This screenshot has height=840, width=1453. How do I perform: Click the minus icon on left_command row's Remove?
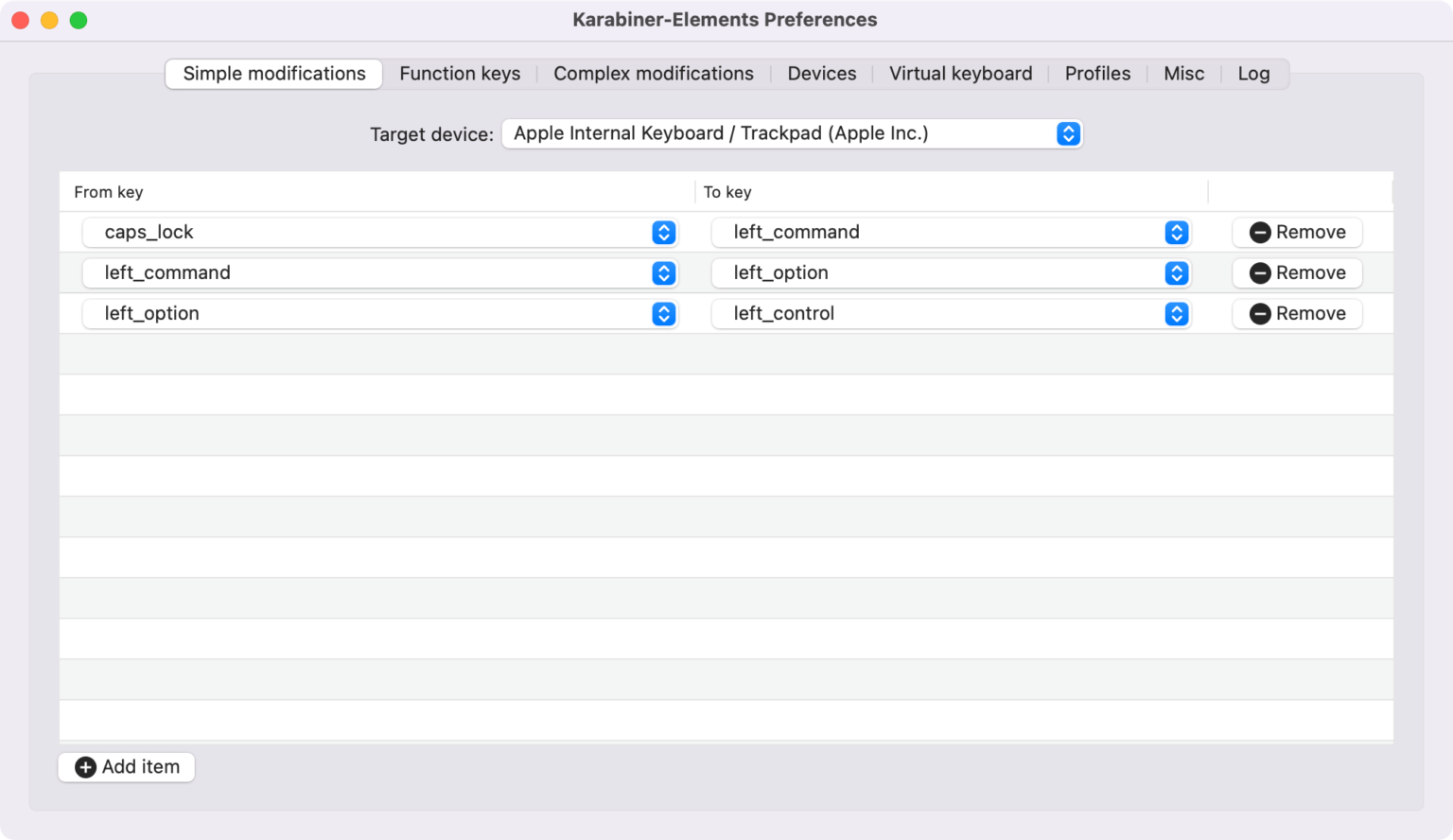click(1259, 273)
